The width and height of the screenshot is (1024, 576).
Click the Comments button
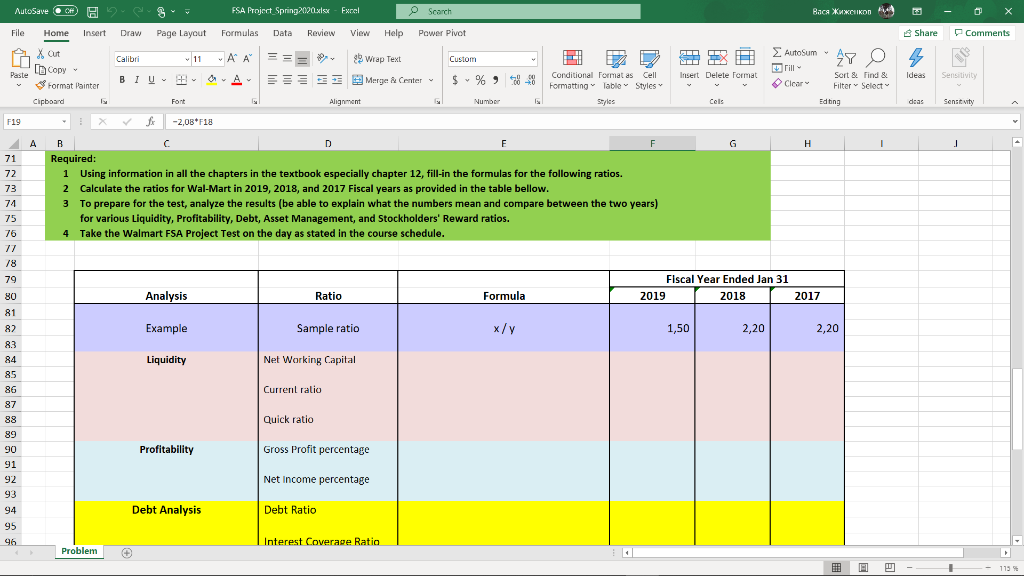982,33
